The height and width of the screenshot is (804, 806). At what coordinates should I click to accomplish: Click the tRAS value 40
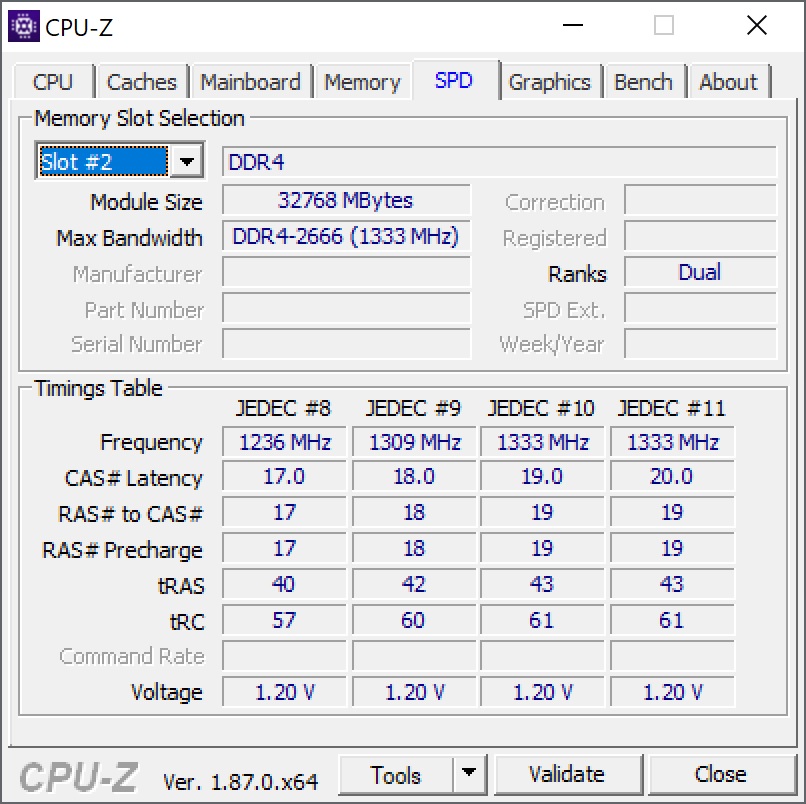point(284,584)
